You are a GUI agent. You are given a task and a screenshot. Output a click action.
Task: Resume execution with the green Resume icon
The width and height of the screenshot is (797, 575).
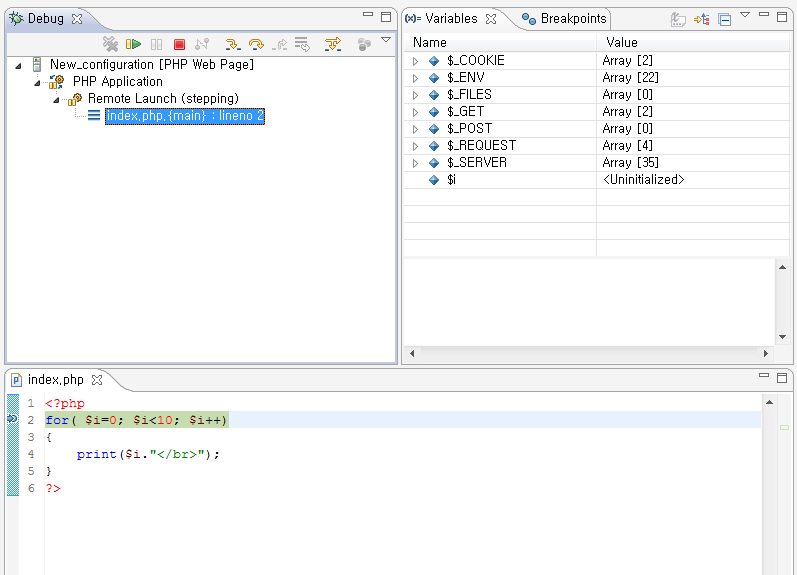tap(133, 44)
